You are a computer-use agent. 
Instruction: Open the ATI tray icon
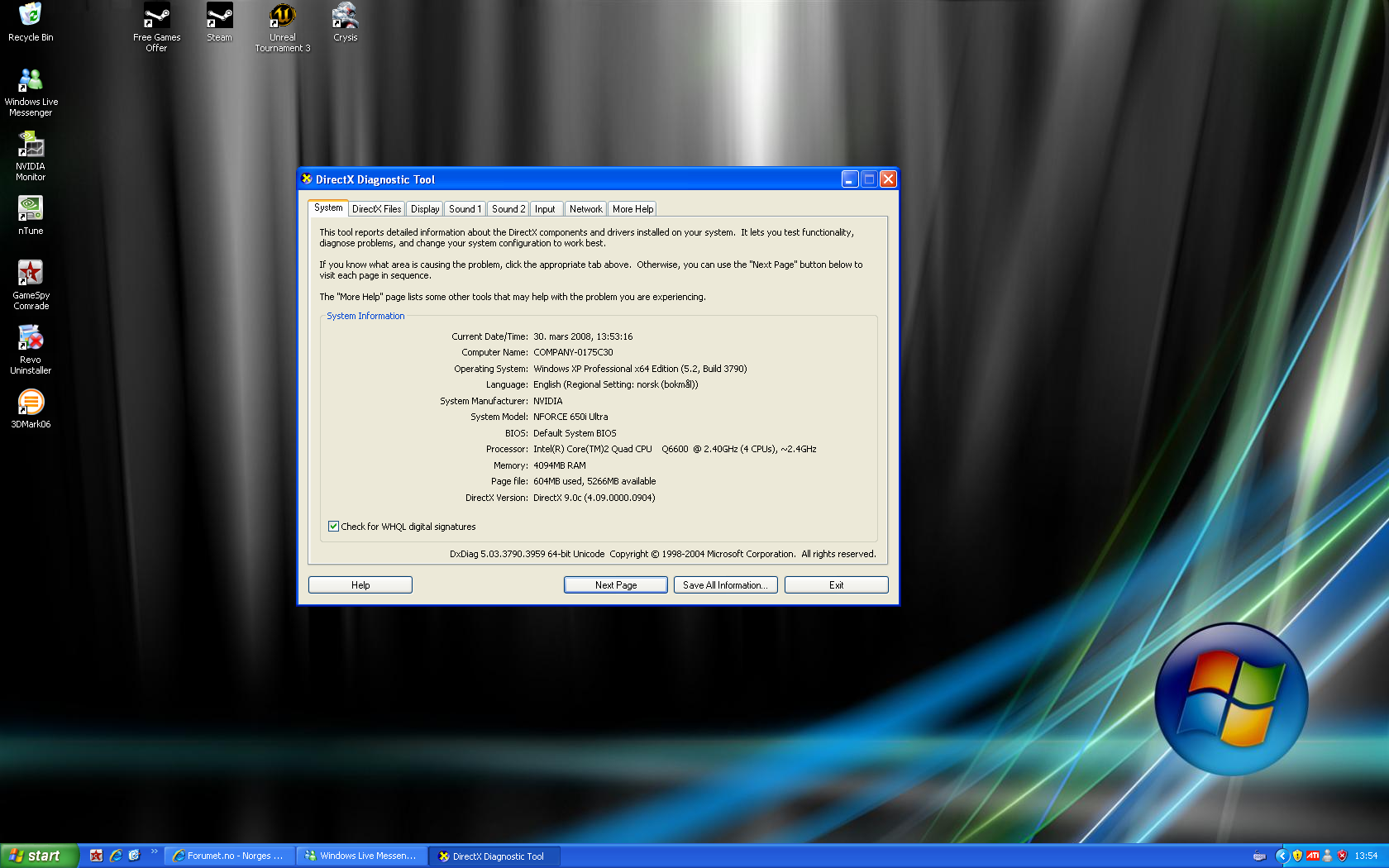coord(1312,856)
